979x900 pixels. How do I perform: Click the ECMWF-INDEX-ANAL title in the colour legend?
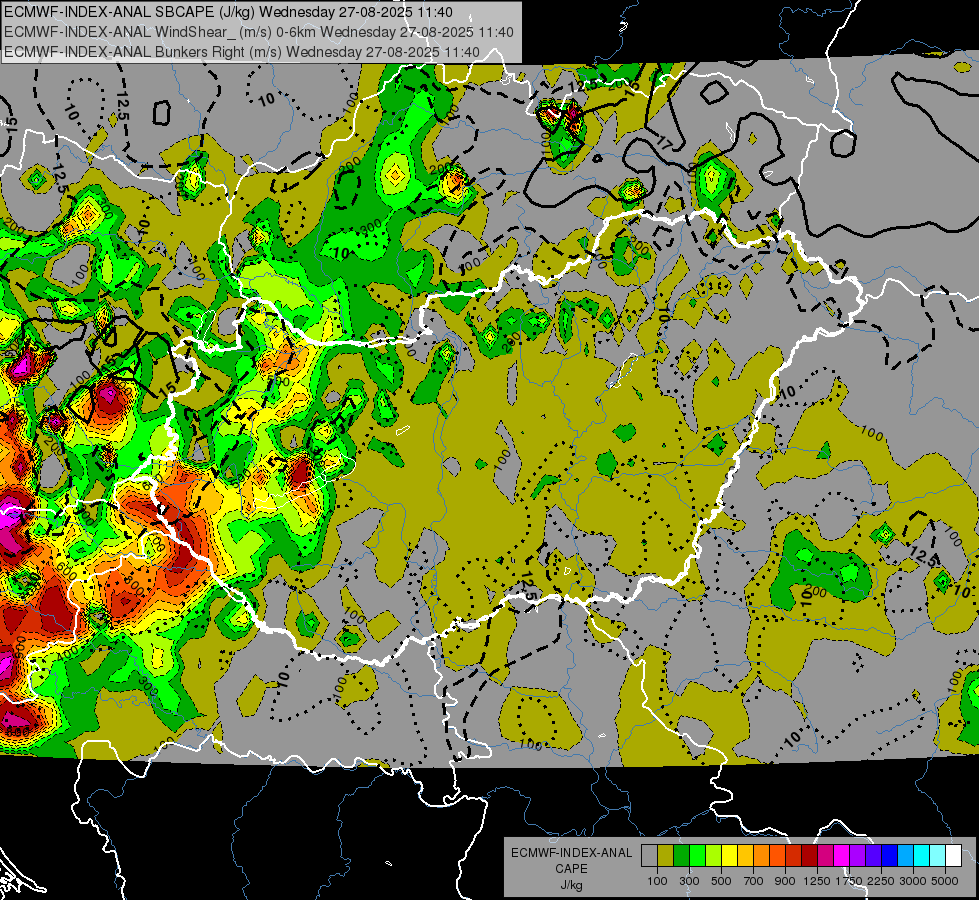pyautogui.click(x=572, y=853)
